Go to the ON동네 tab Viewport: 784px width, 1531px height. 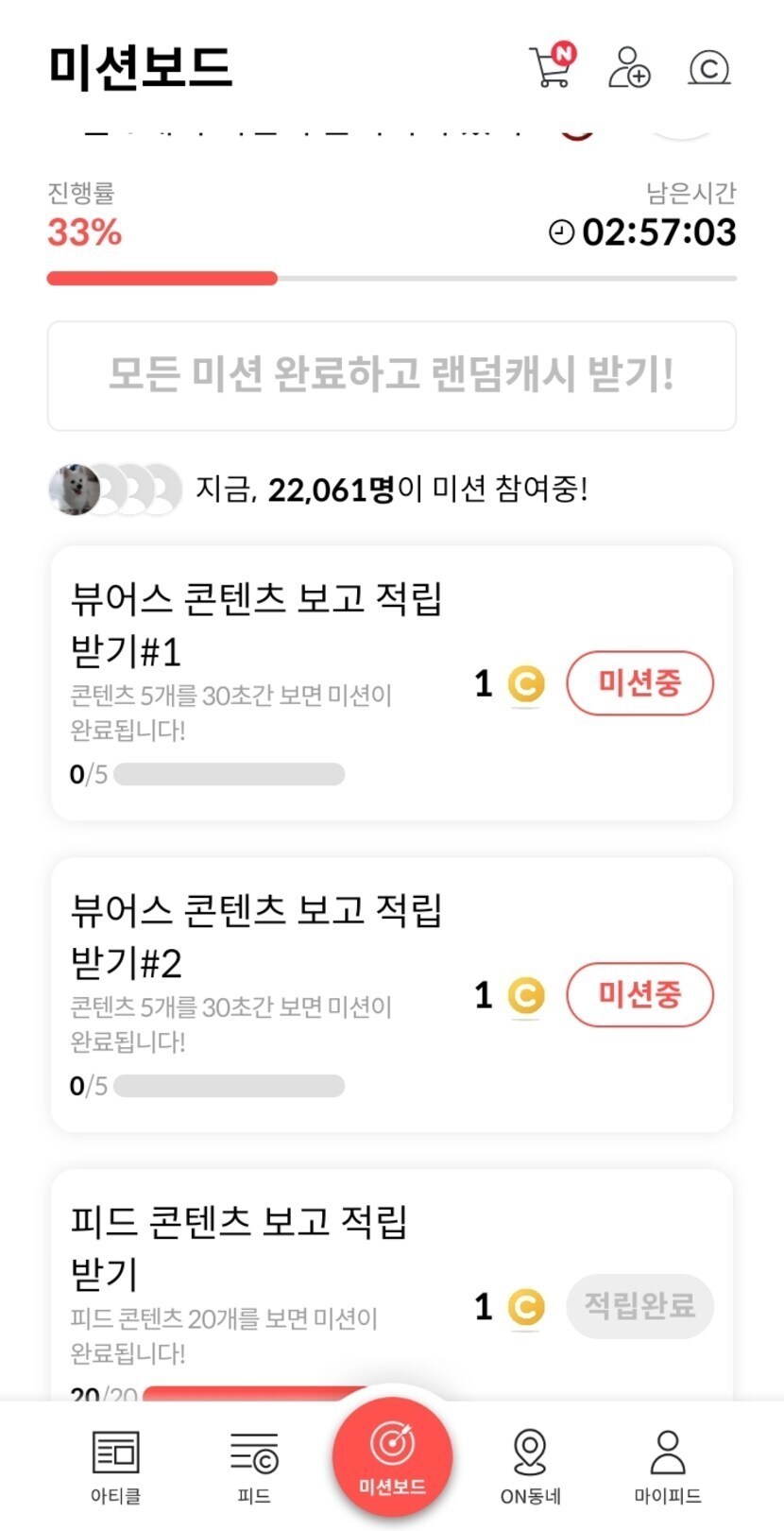click(530, 1466)
